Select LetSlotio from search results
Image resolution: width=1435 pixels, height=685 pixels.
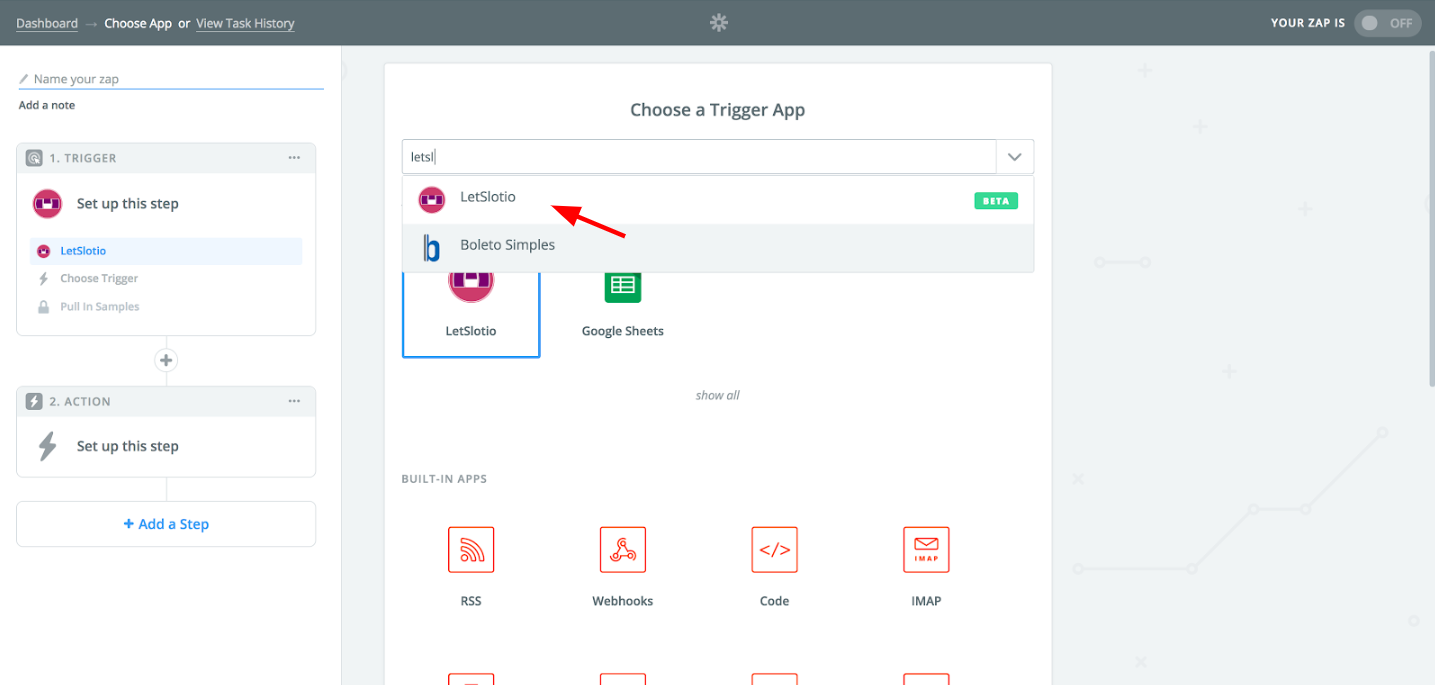click(x=718, y=199)
